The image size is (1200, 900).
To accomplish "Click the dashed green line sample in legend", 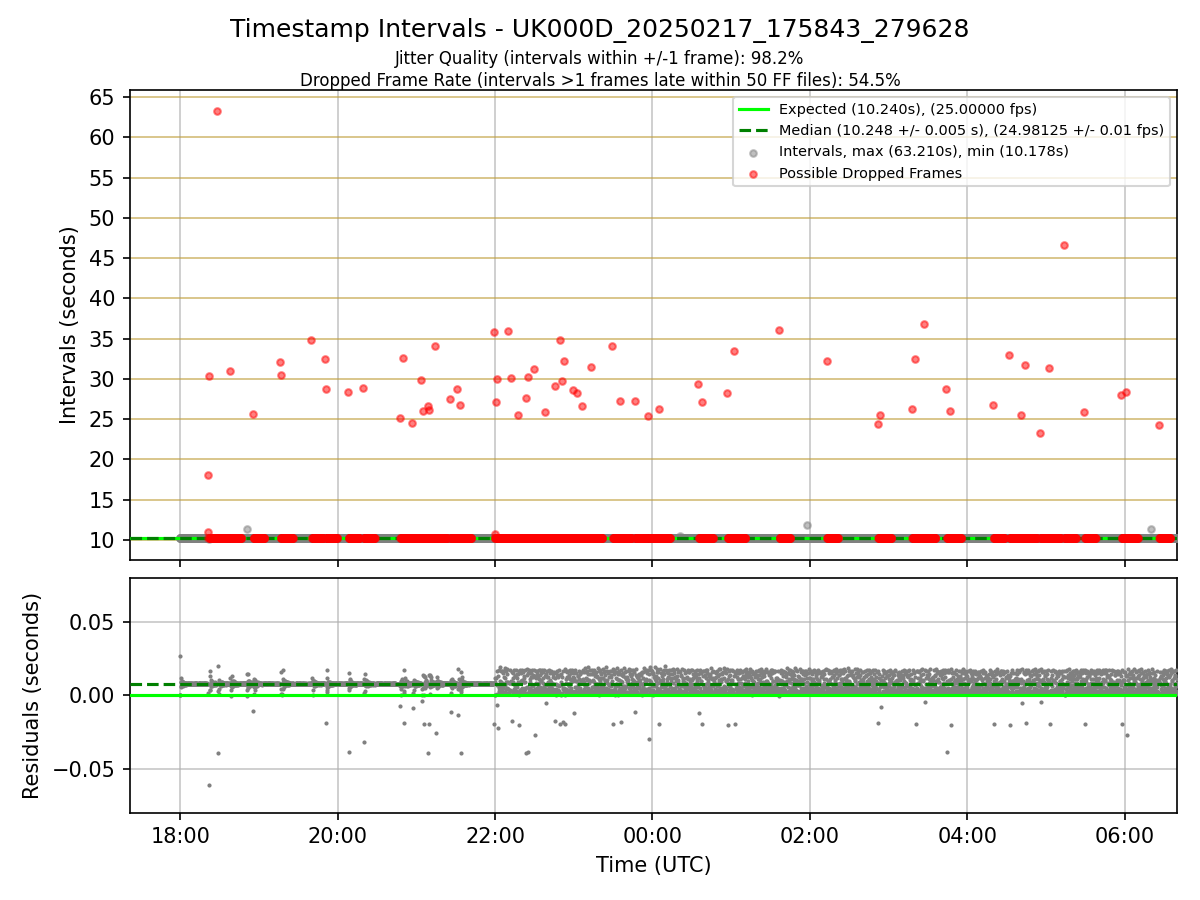I will point(753,130).
